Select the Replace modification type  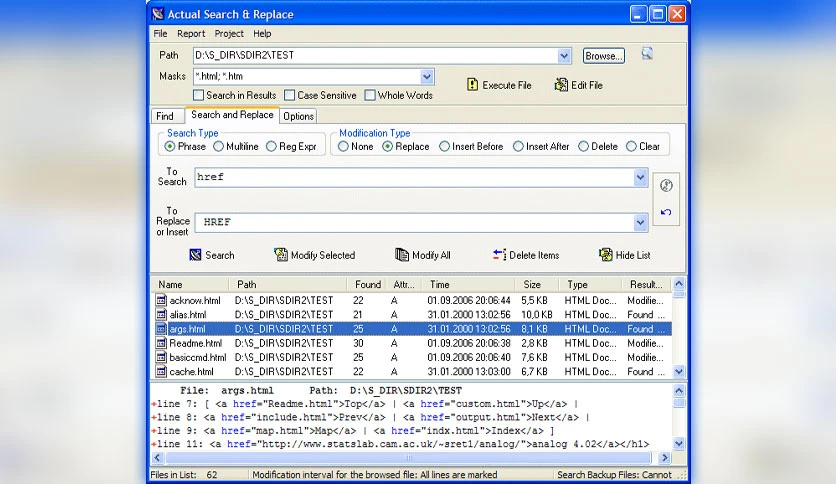click(x=388, y=146)
